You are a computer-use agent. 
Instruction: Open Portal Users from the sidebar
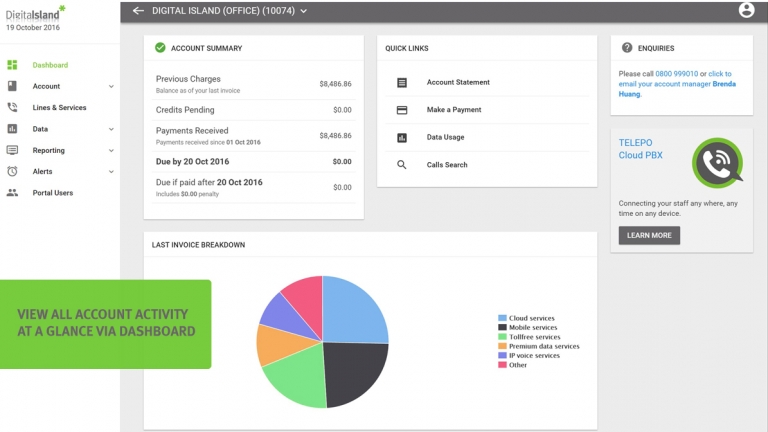(52, 192)
